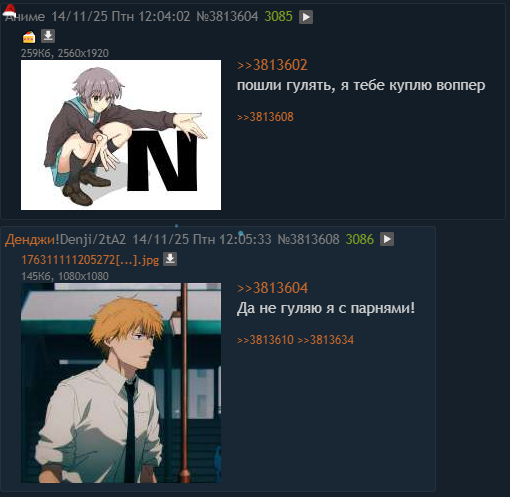Open post menu arrow next to 3086

(x=387, y=239)
